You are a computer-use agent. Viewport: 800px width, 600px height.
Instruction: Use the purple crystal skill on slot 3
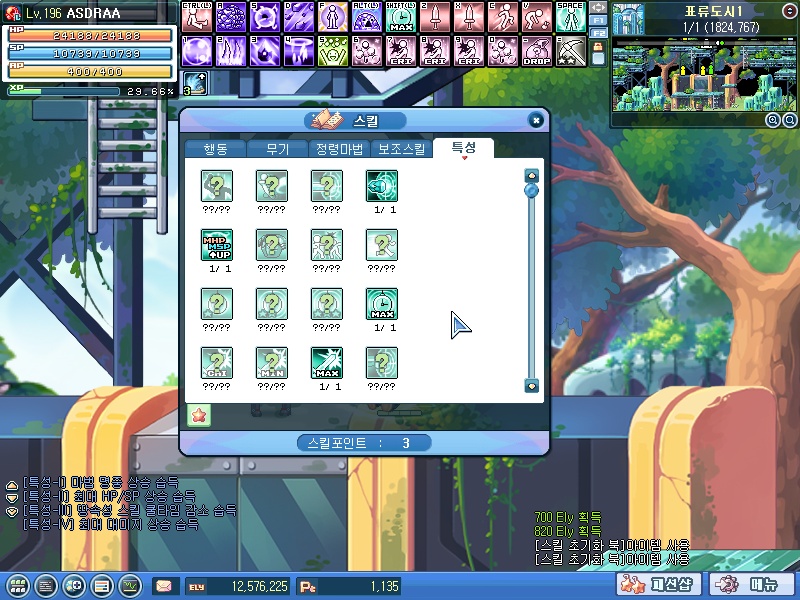(265, 51)
